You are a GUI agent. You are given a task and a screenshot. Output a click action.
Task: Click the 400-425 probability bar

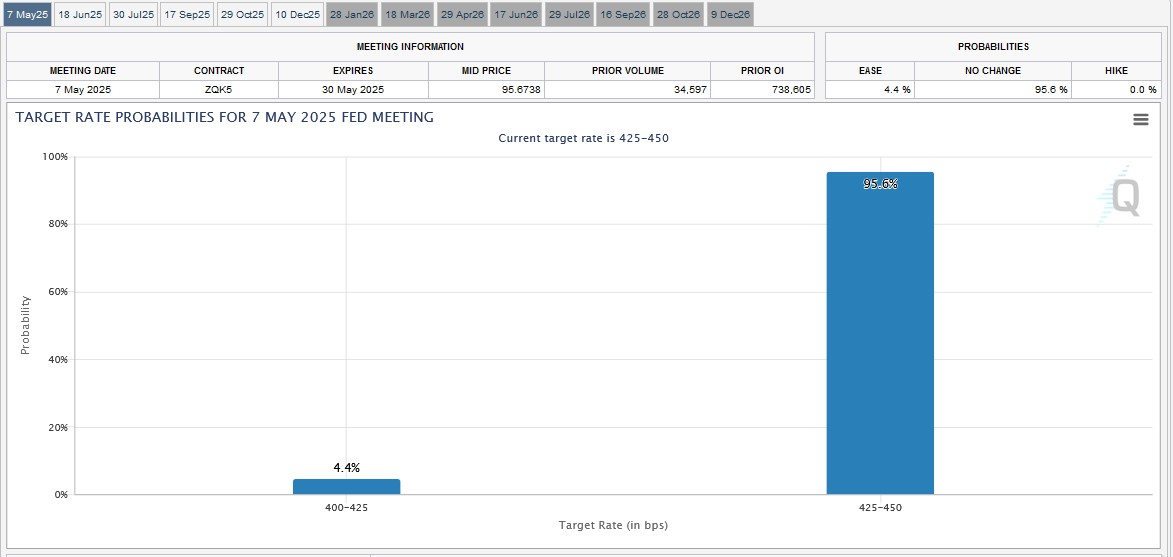pyautogui.click(x=346, y=487)
